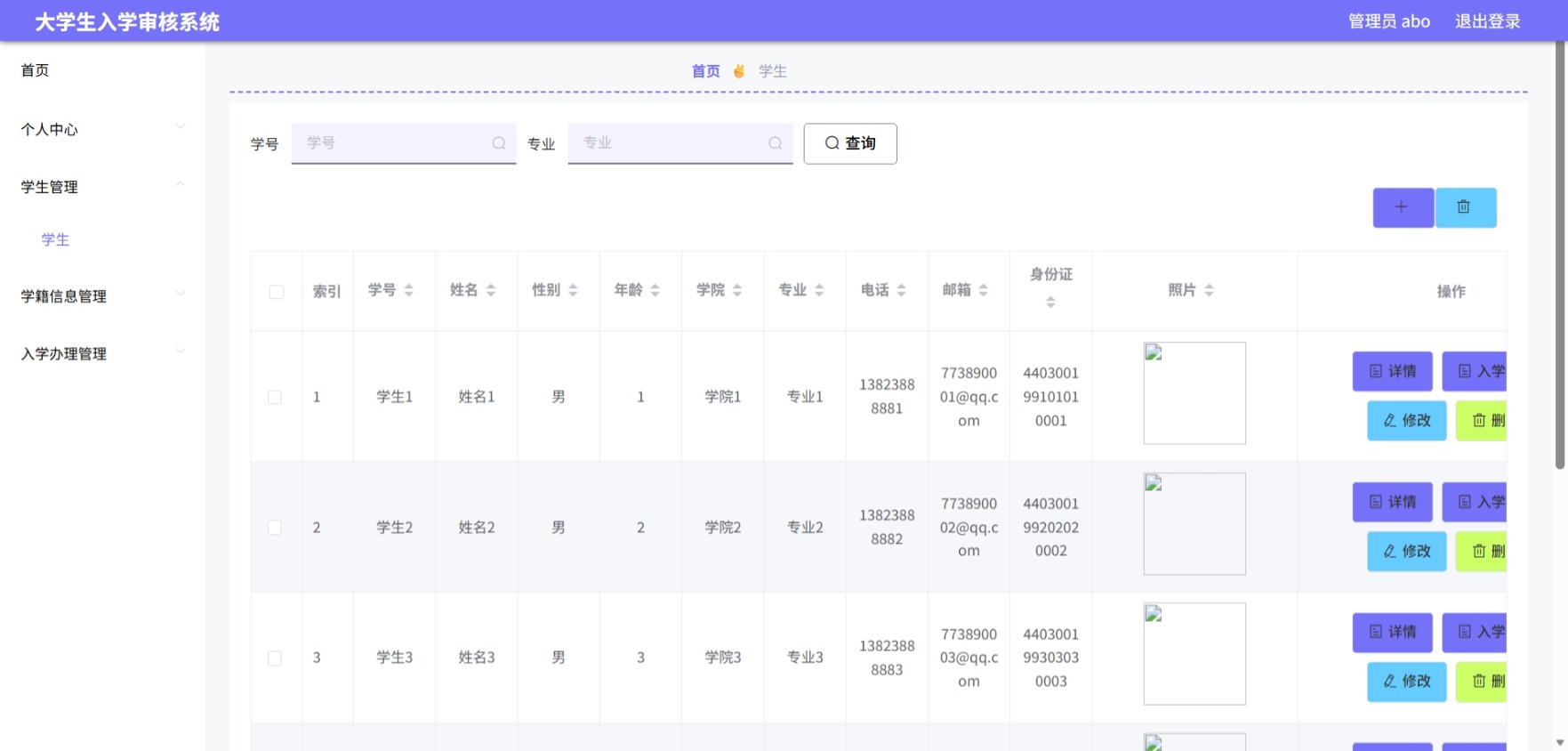Click 修改 to edit 学生2
Image resolution: width=1568 pixels, height=751 pixels.
click(x=1407, y=552)
